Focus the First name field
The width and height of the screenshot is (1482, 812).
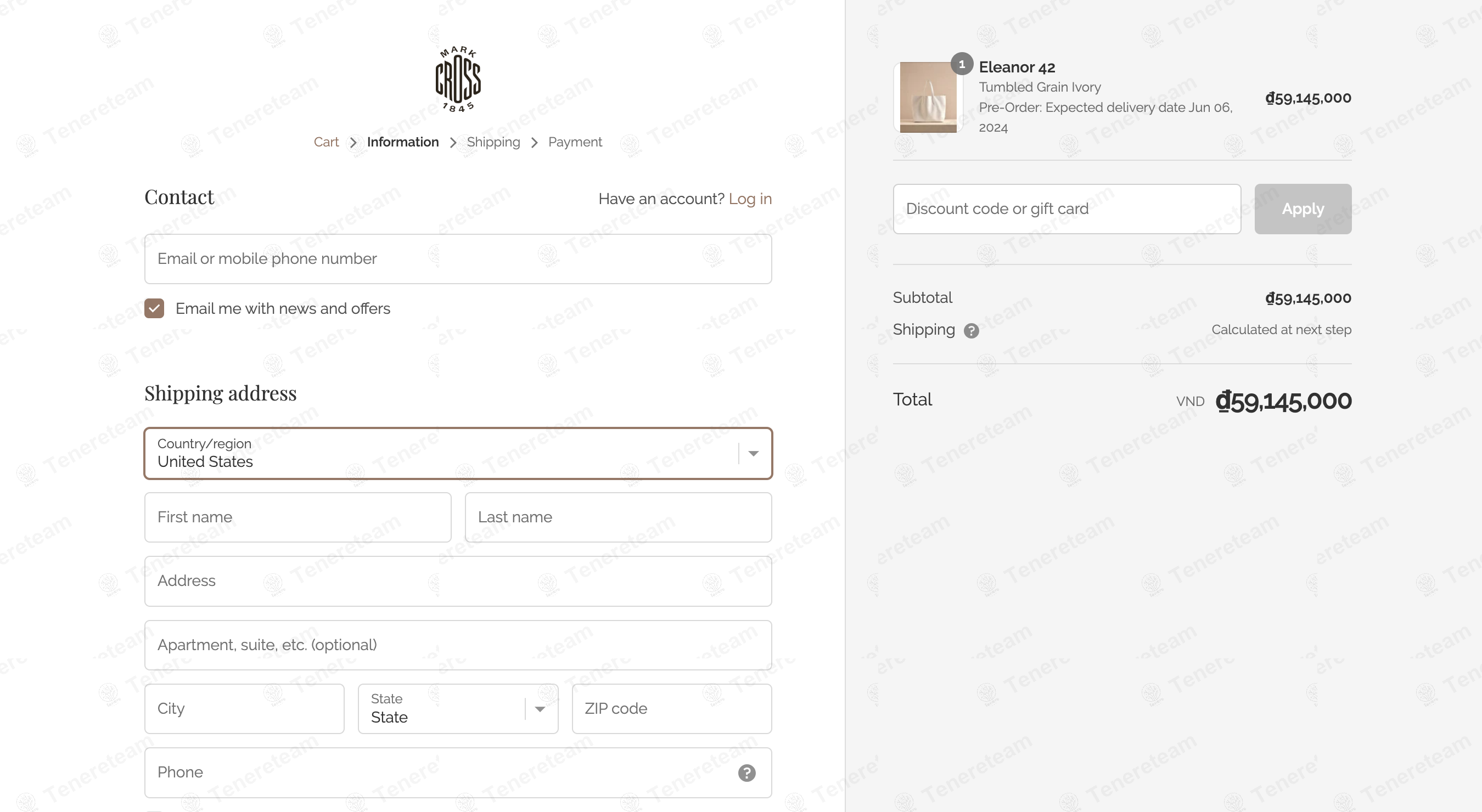pos(297,517)
